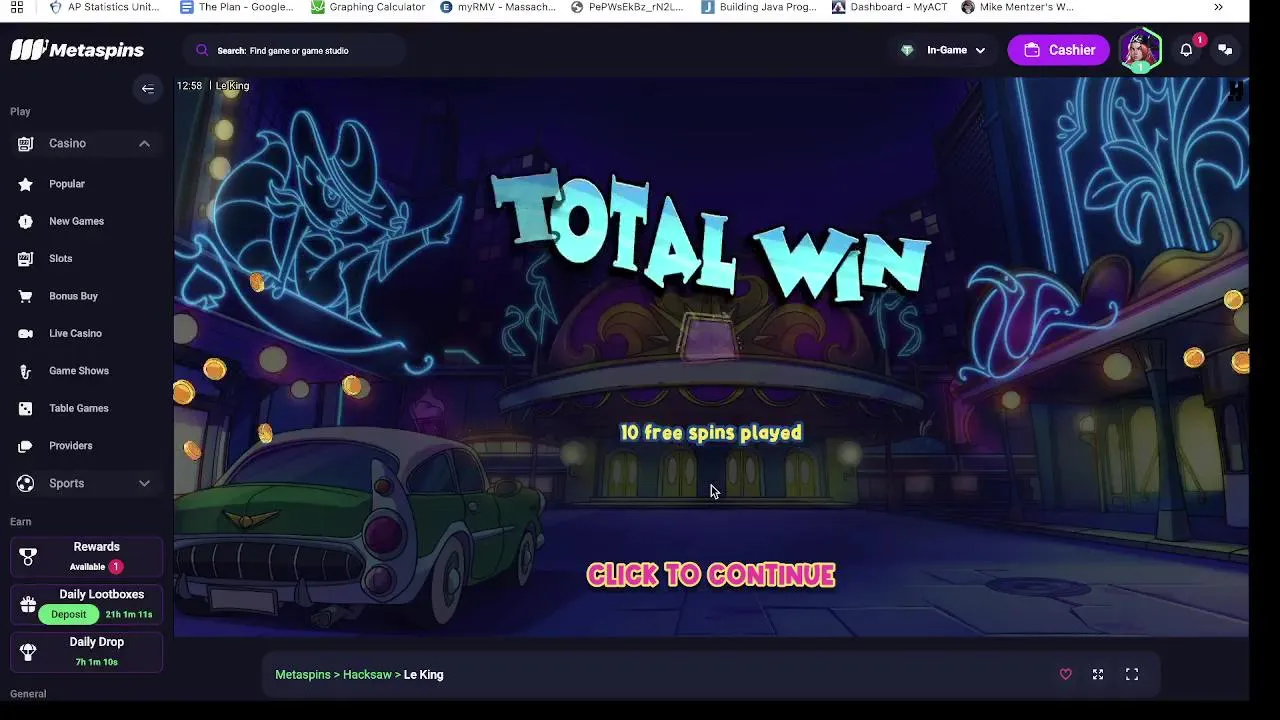Open Popular games menu item
1280x720 pixels.
pos(67,184)
